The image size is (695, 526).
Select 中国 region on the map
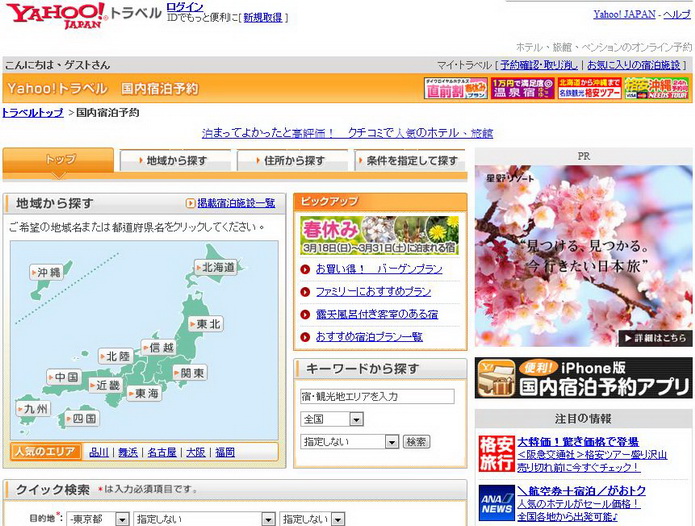[x=64, y=377]
